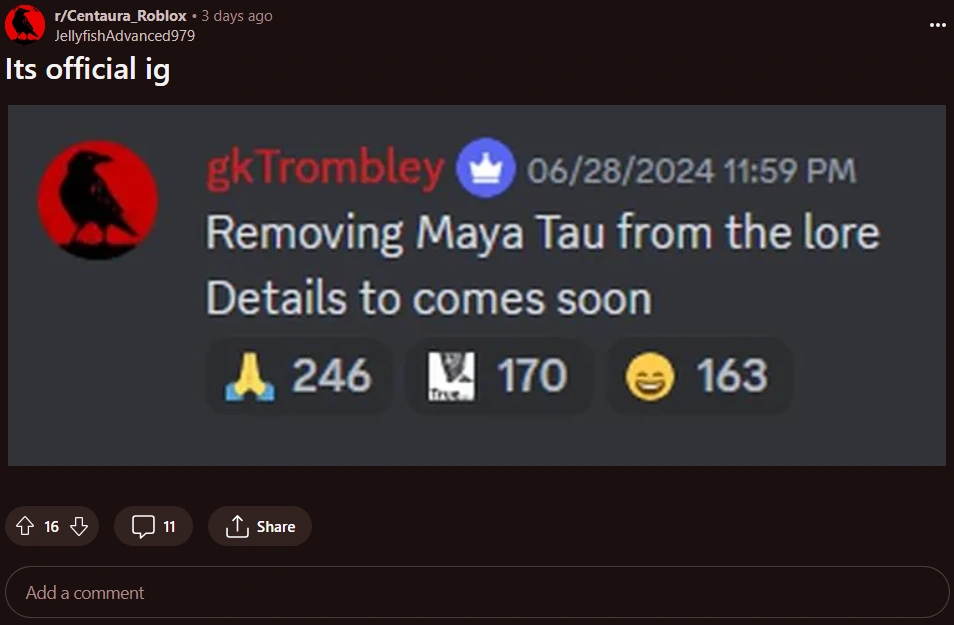Open gkTrombley's raven profile picture

[x=98, y=200]
